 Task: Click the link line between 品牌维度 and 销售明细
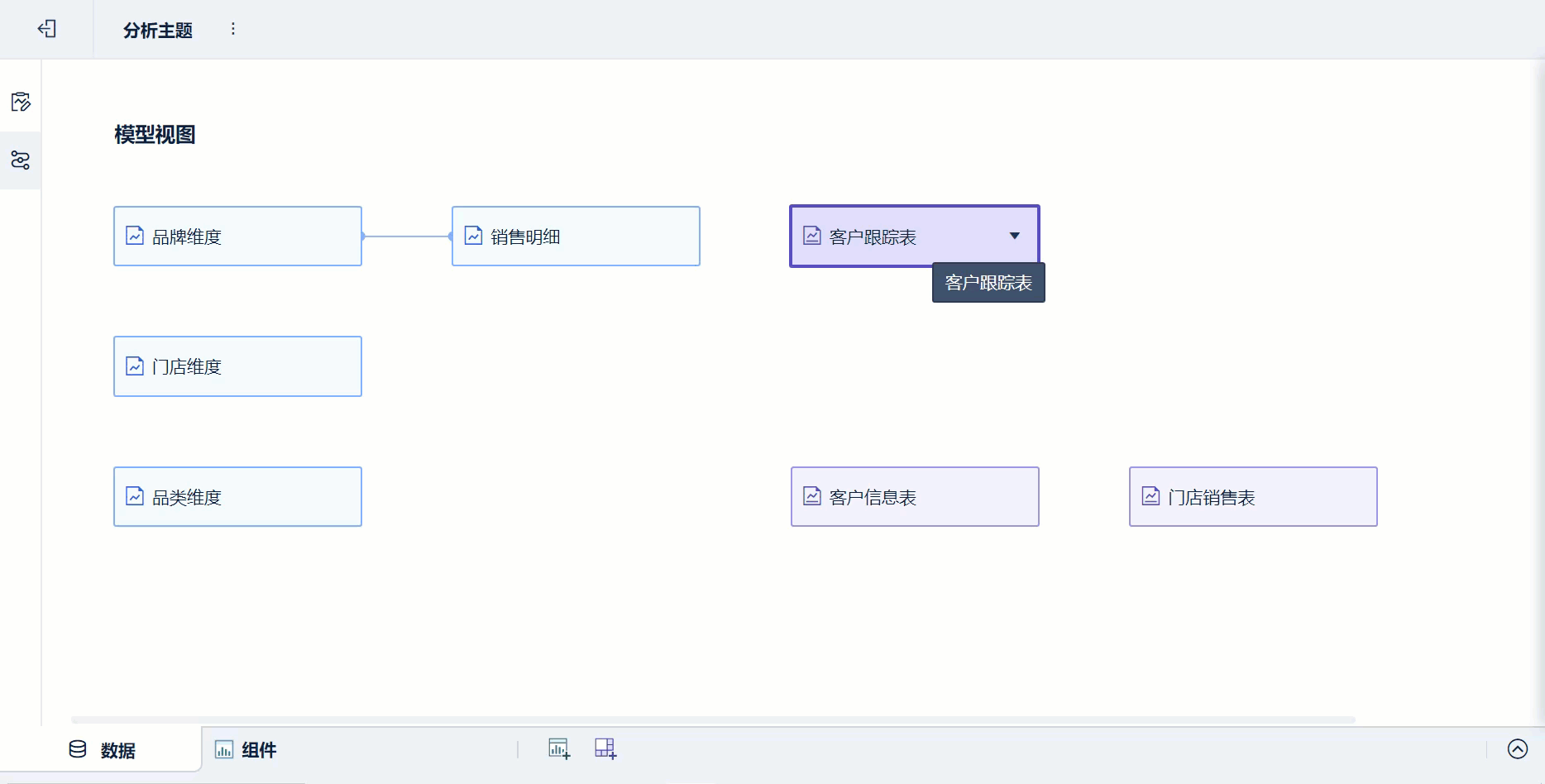407,237
